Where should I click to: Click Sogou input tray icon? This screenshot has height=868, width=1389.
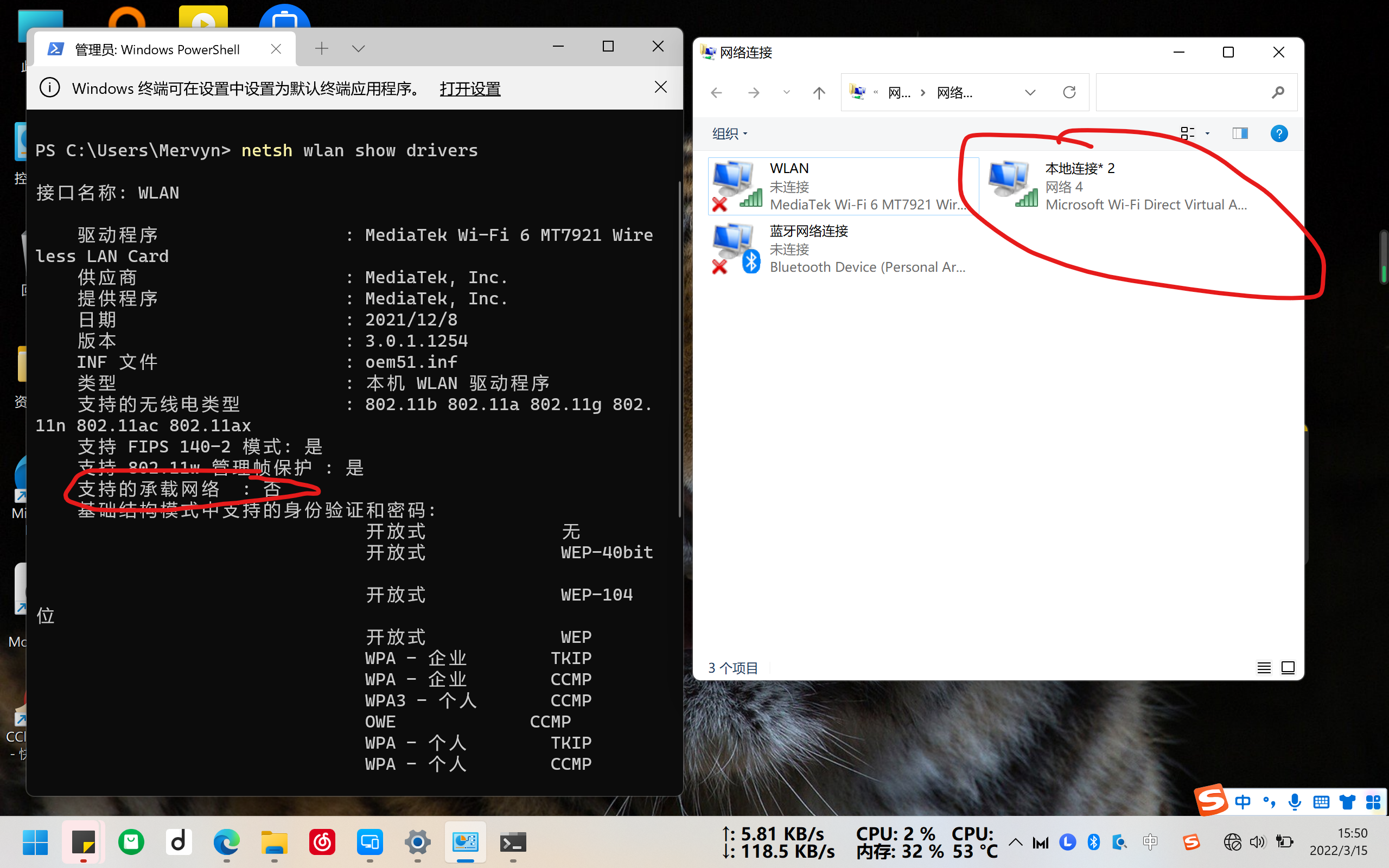(1191, 842)
